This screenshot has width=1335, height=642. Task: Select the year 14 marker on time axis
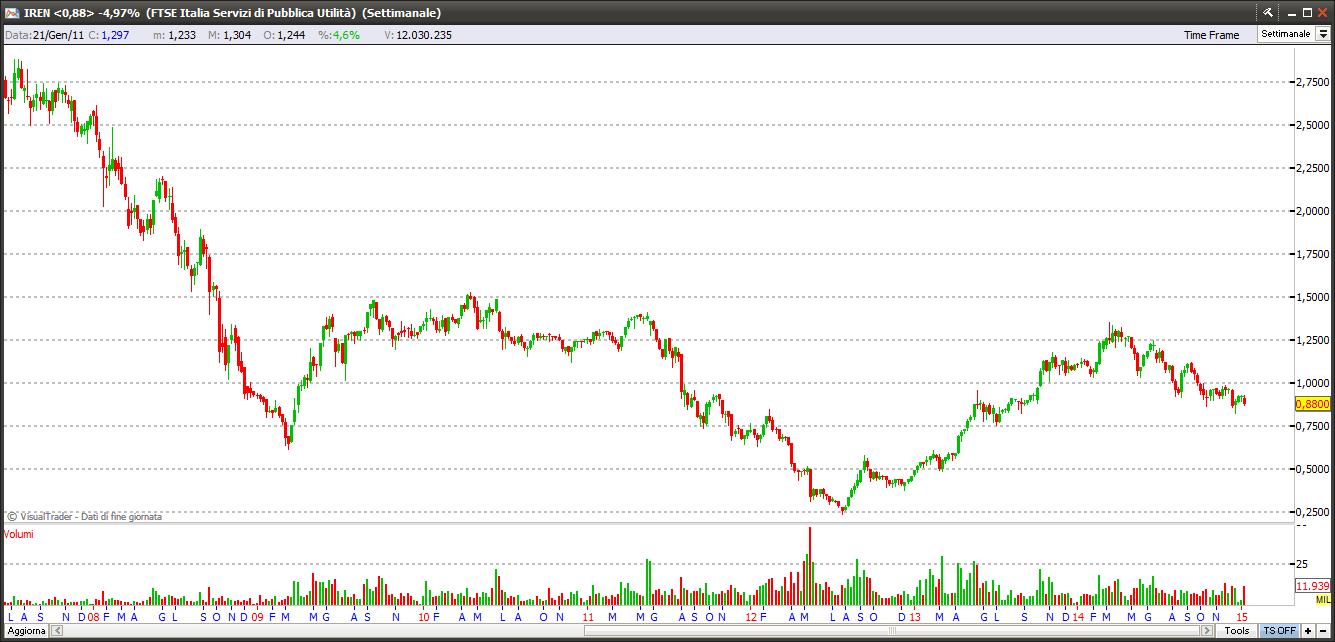[1078, 617]
